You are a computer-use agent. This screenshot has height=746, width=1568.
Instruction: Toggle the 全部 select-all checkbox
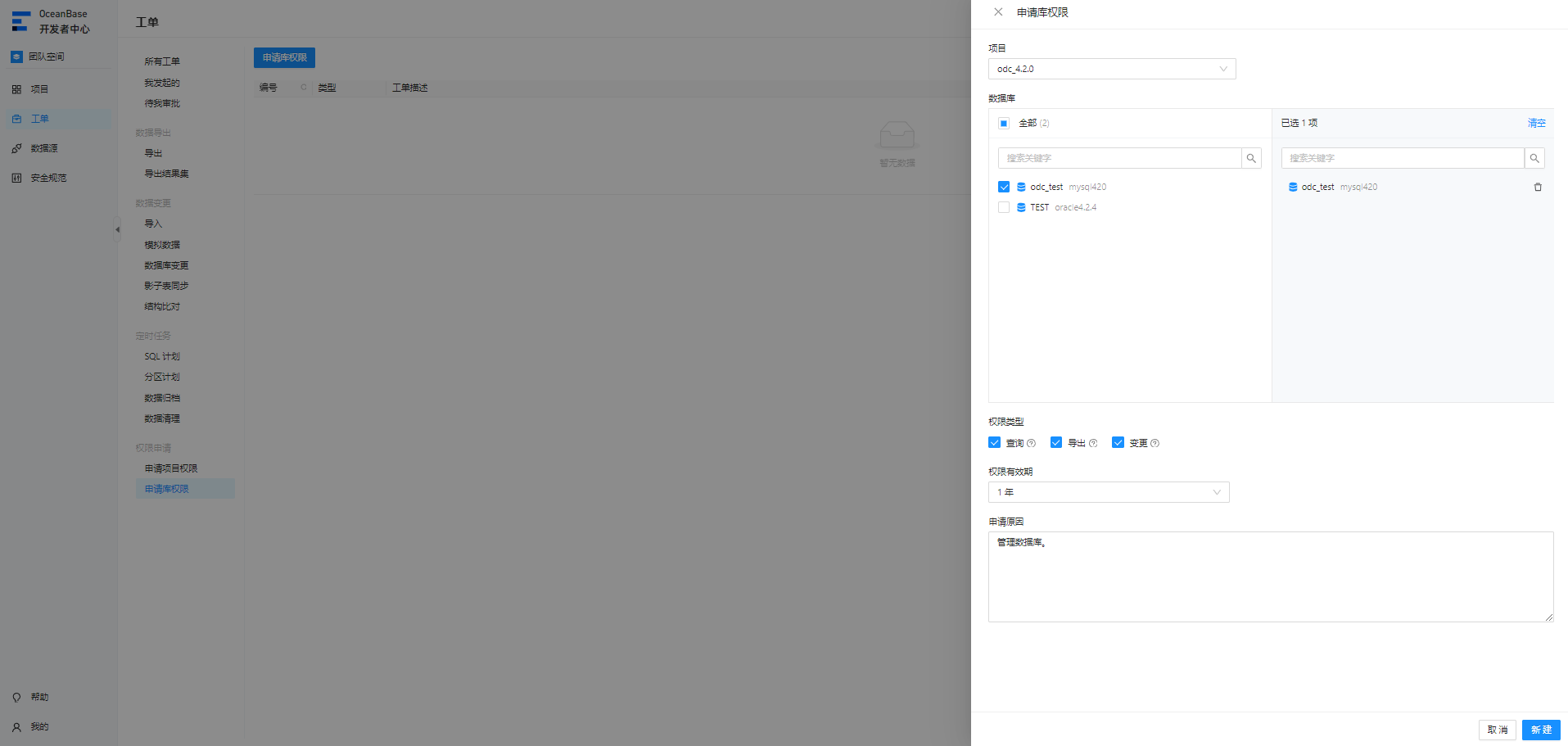pyautogui.click(x=1004, y=123)
